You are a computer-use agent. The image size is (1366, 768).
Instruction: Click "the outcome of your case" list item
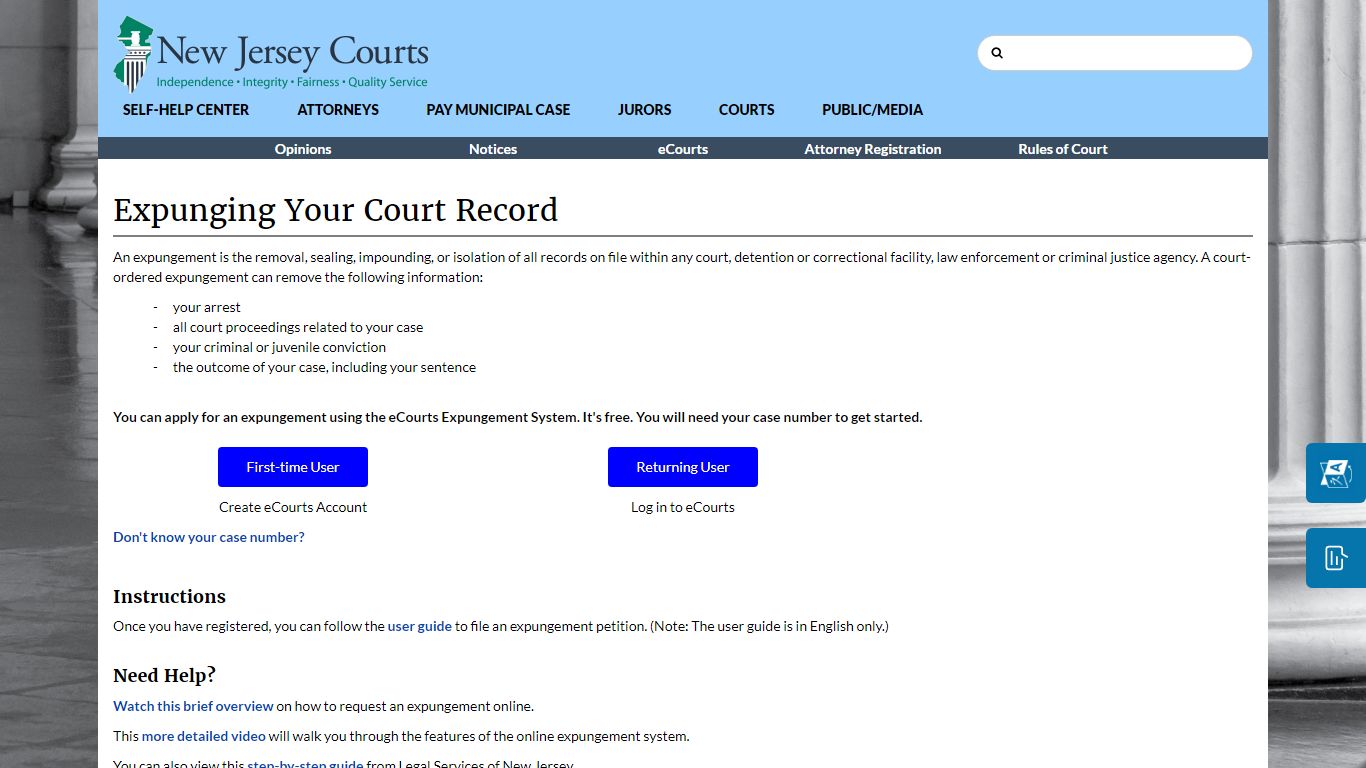(x=324, y=367)
